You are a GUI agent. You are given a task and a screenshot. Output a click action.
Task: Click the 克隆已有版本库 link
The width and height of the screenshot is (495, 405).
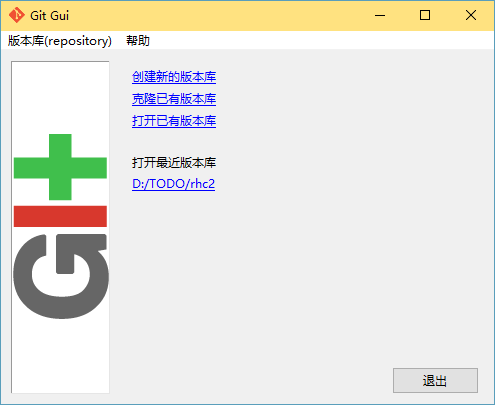tap(174, 99)
